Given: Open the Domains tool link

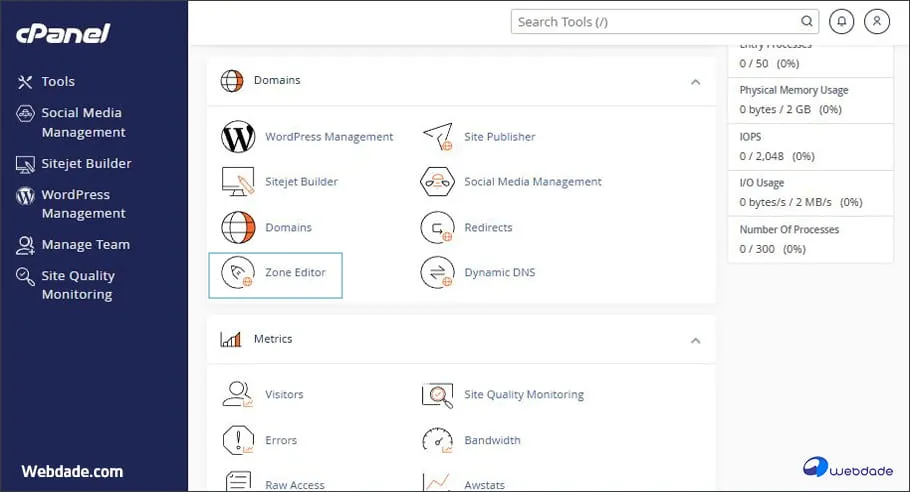Looking at the screenshot, I should 288,227.
